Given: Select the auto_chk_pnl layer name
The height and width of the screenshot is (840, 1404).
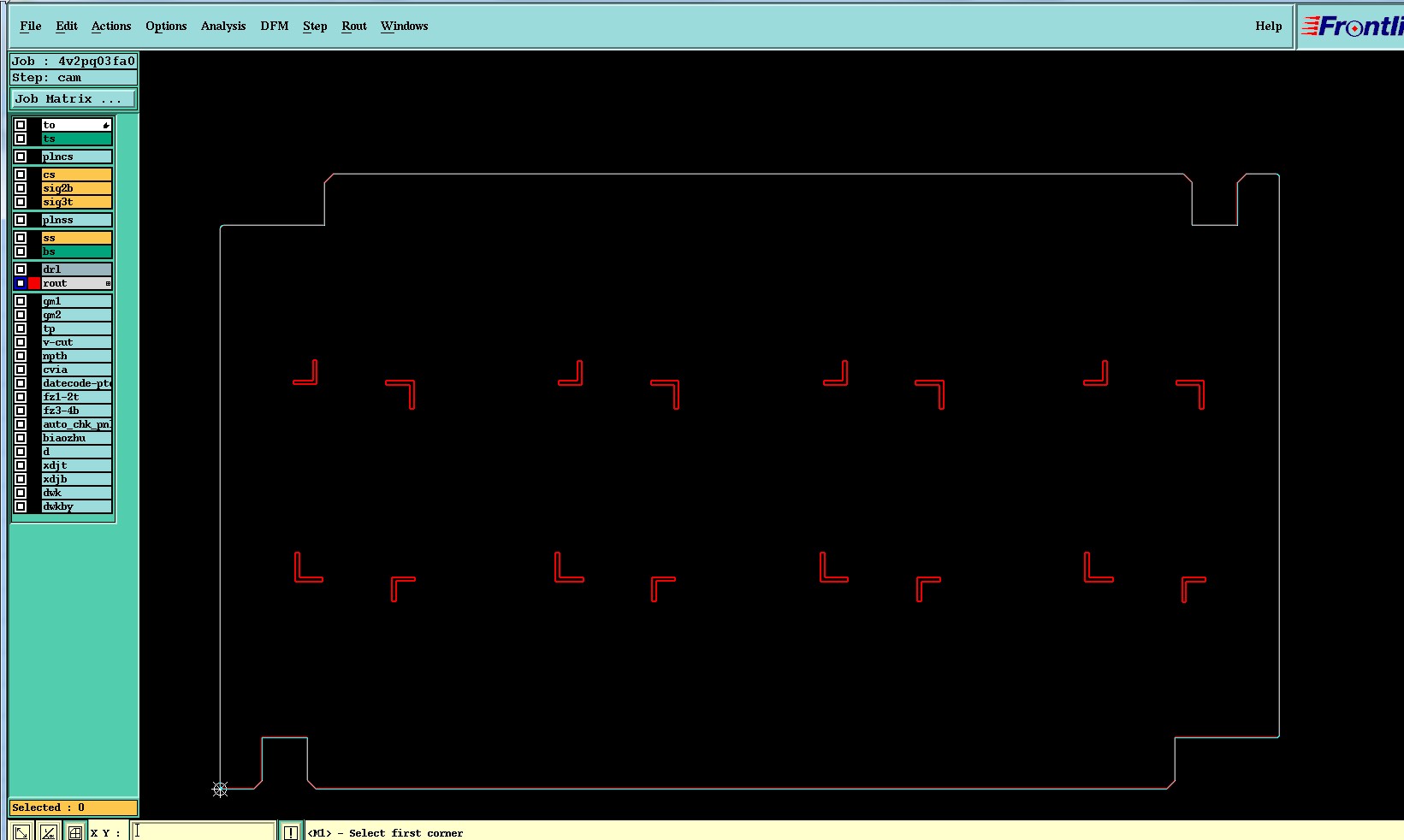Looking at the screenshot, I should 77,424.
